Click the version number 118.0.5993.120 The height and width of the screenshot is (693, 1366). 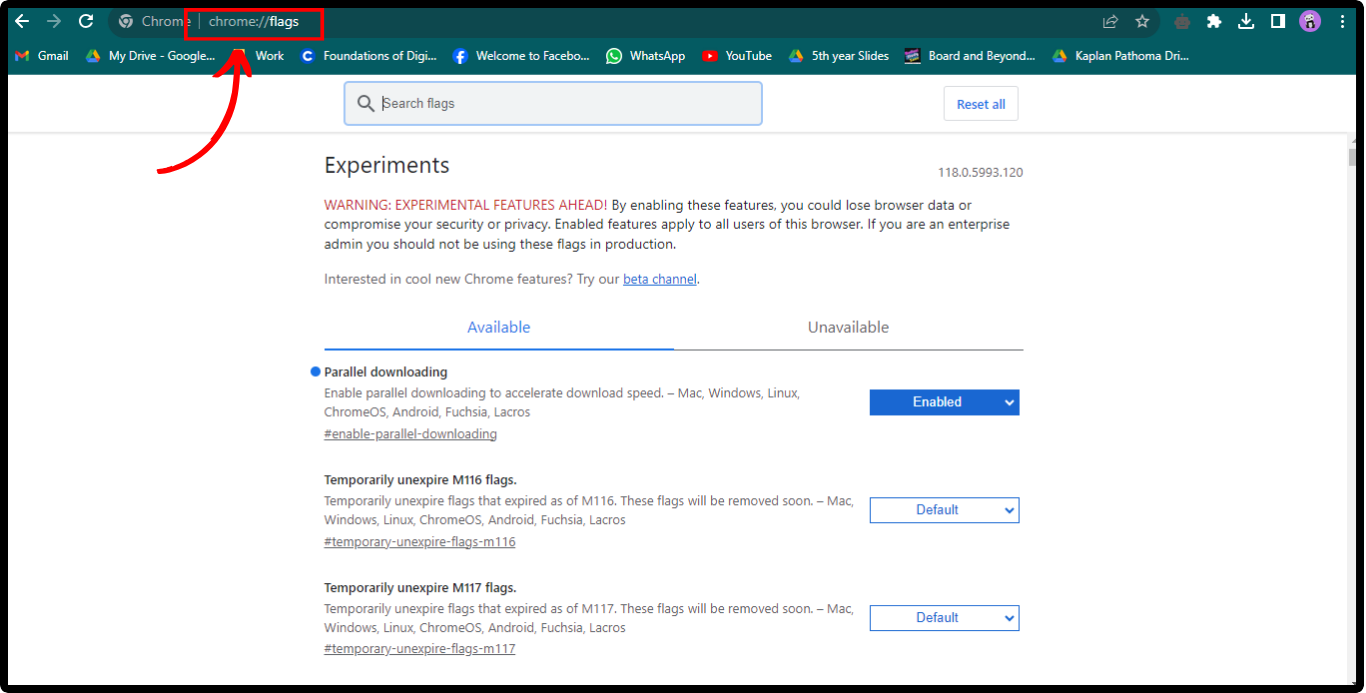click(980, 173)
